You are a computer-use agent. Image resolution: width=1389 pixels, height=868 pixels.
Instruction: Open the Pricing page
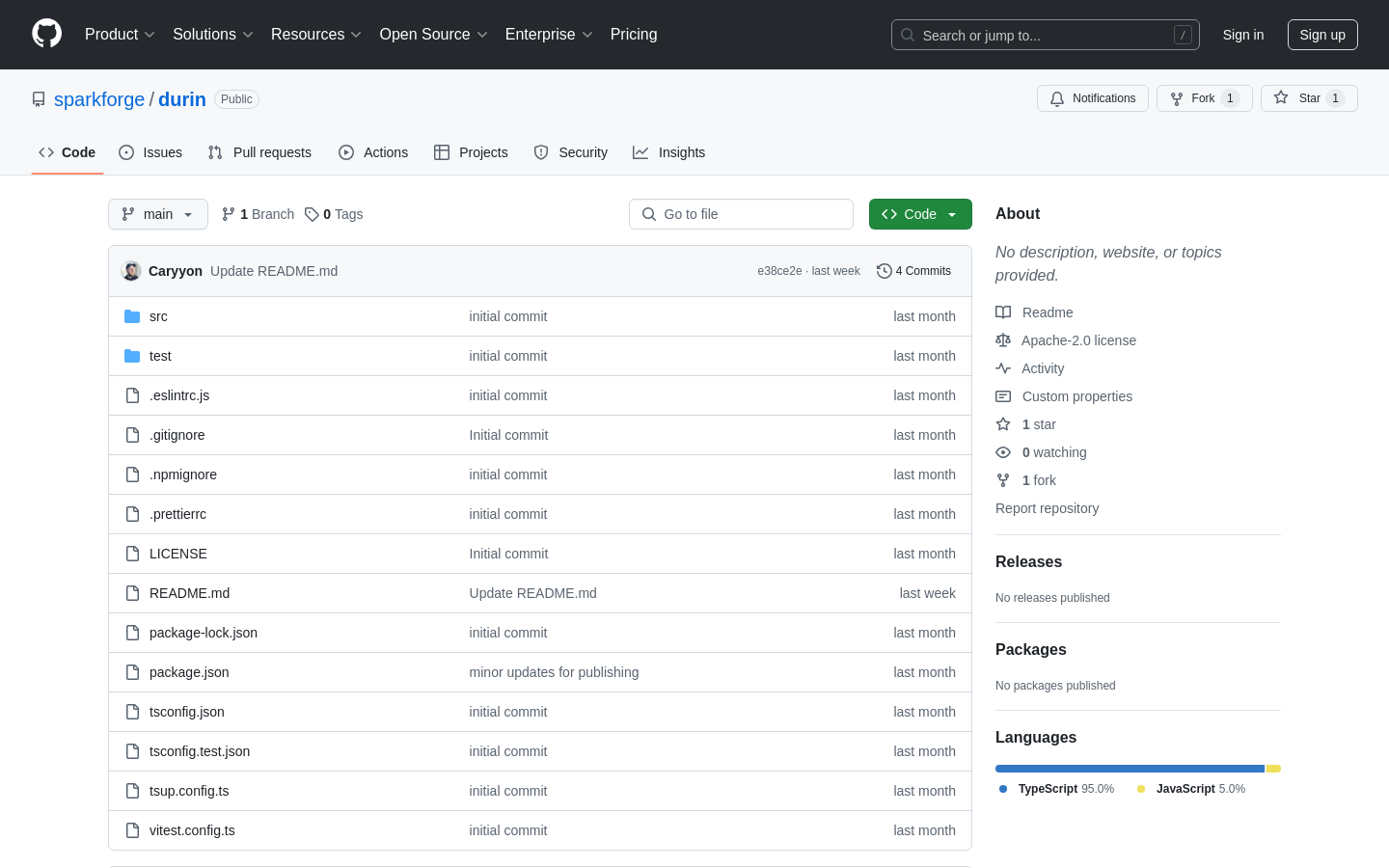tap(634, 35)
